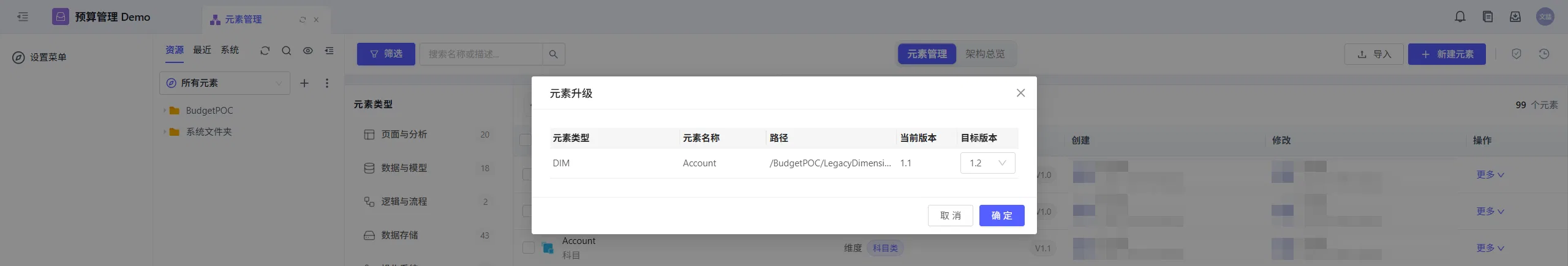Click 数据与模型 database icon
1568x266 pixels.
[369, 168]
